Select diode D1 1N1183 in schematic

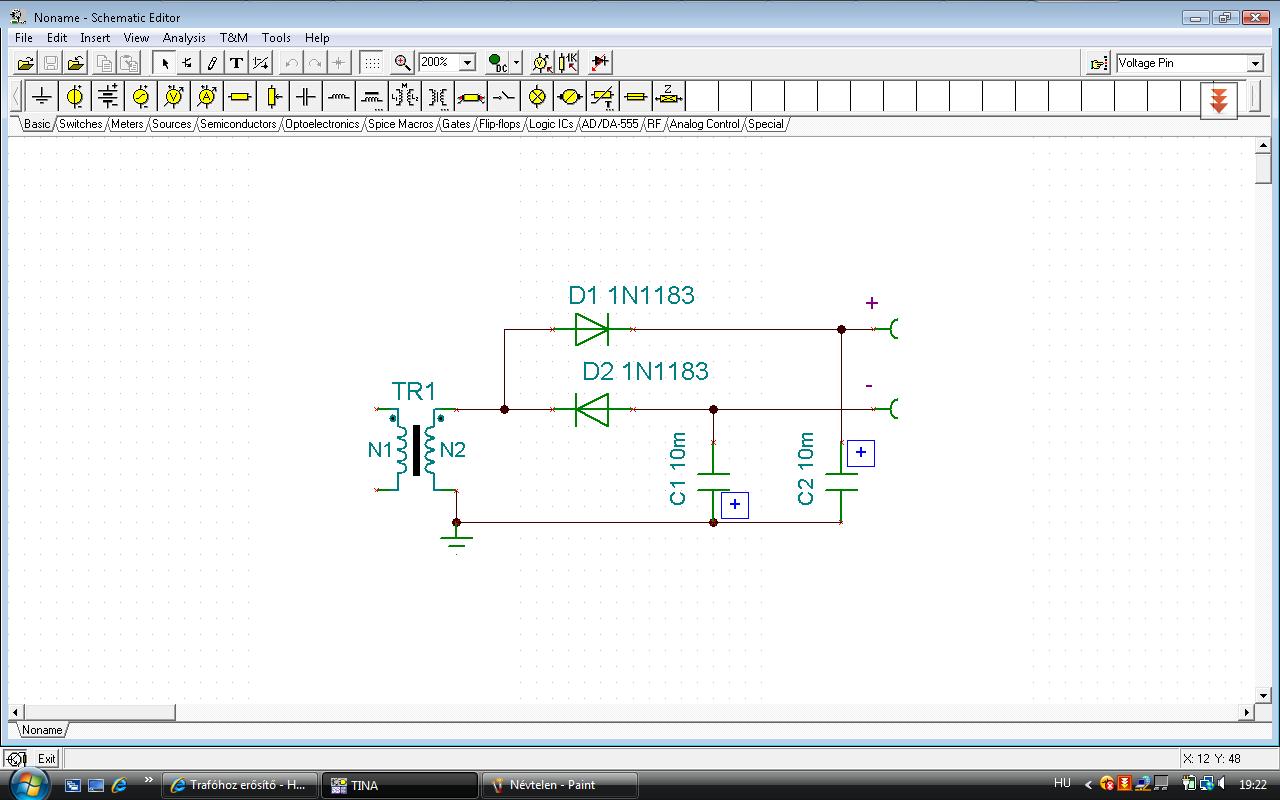pyautogui.click(x=593, y=328)
